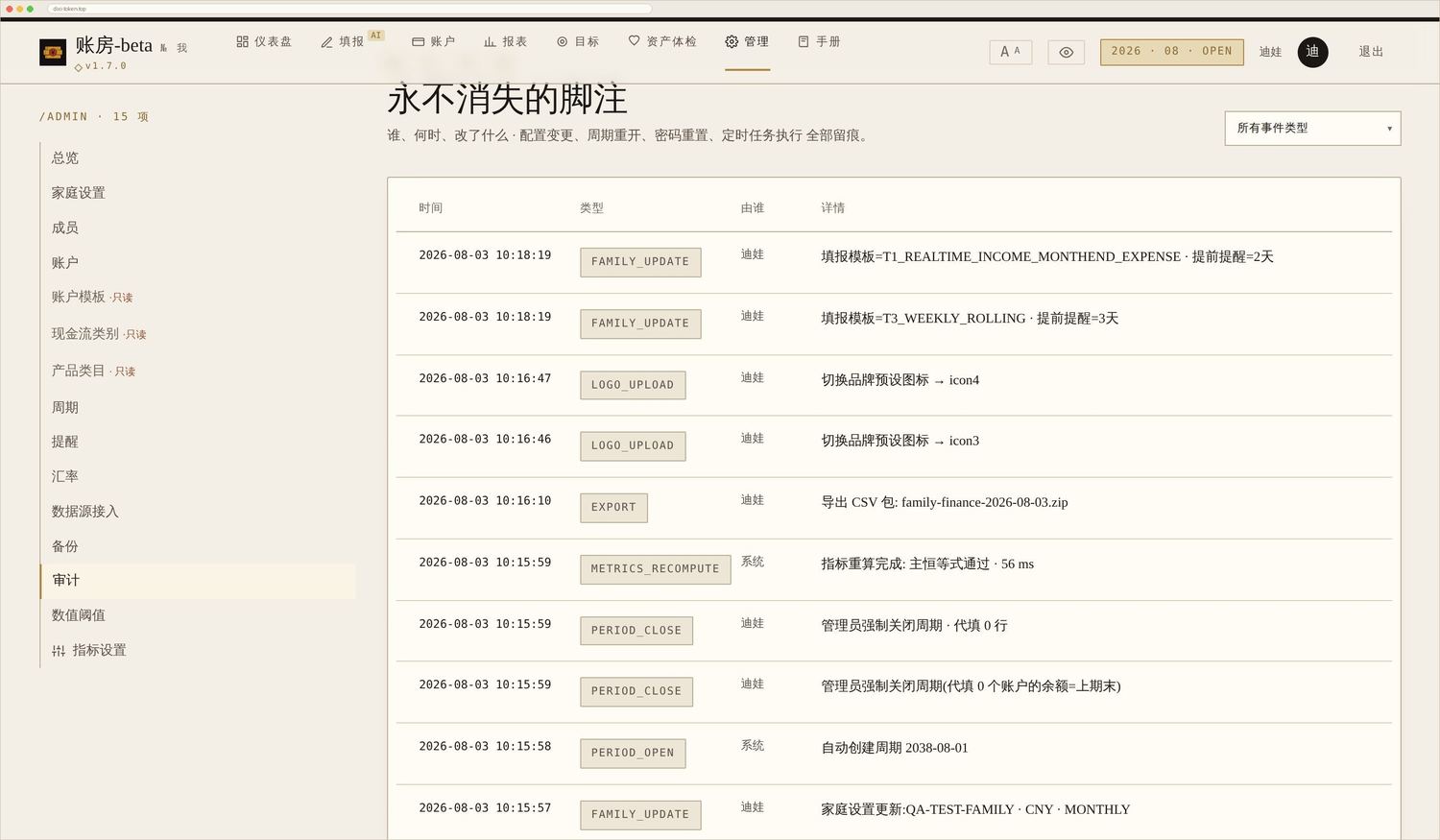Click 系统 actor in METRICS_RECOMPUTE row
The height and width of the screenshot is (840, 1440).
[753, 562]
